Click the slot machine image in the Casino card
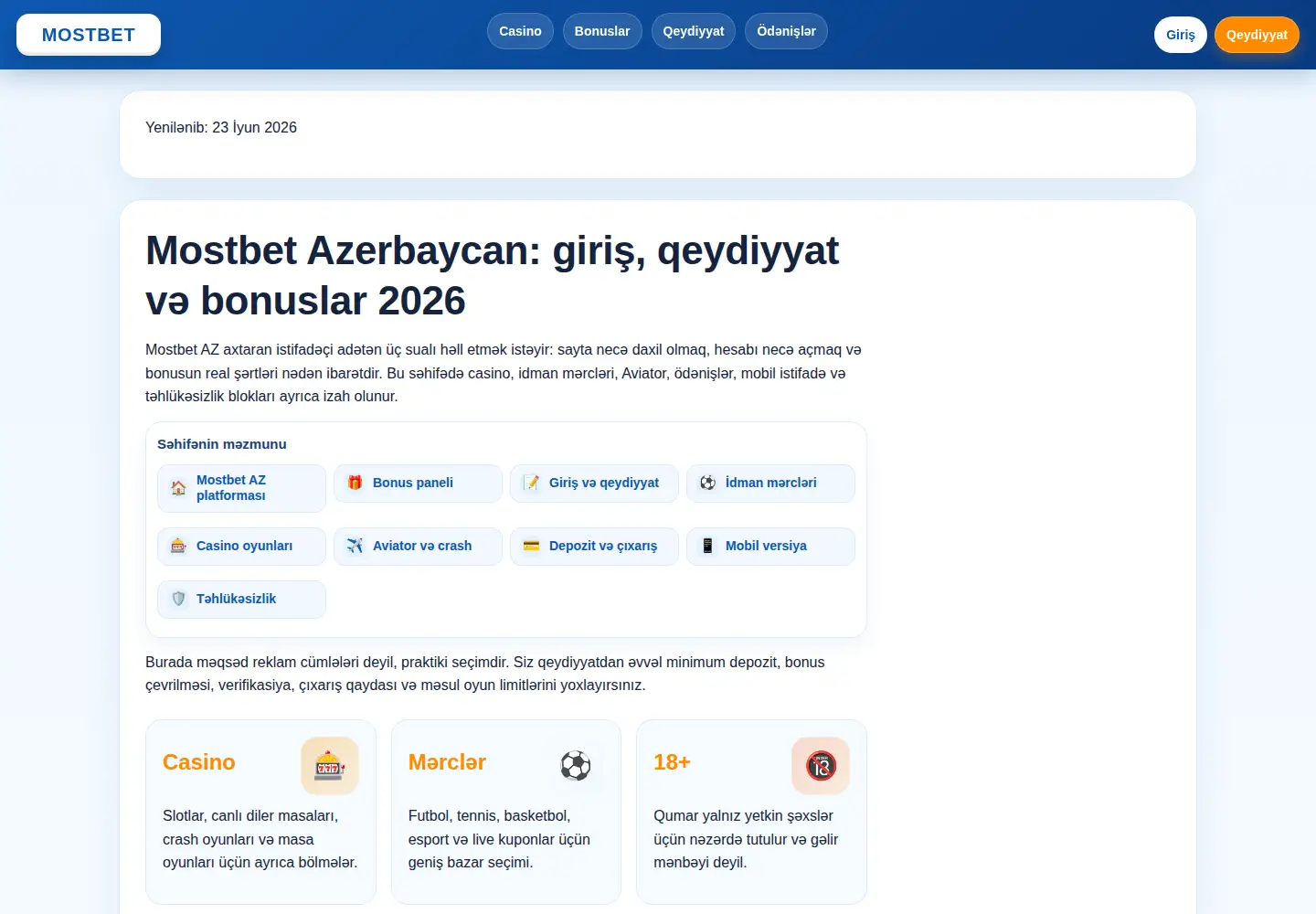1316x914 pixels. (x=330, y=766)
